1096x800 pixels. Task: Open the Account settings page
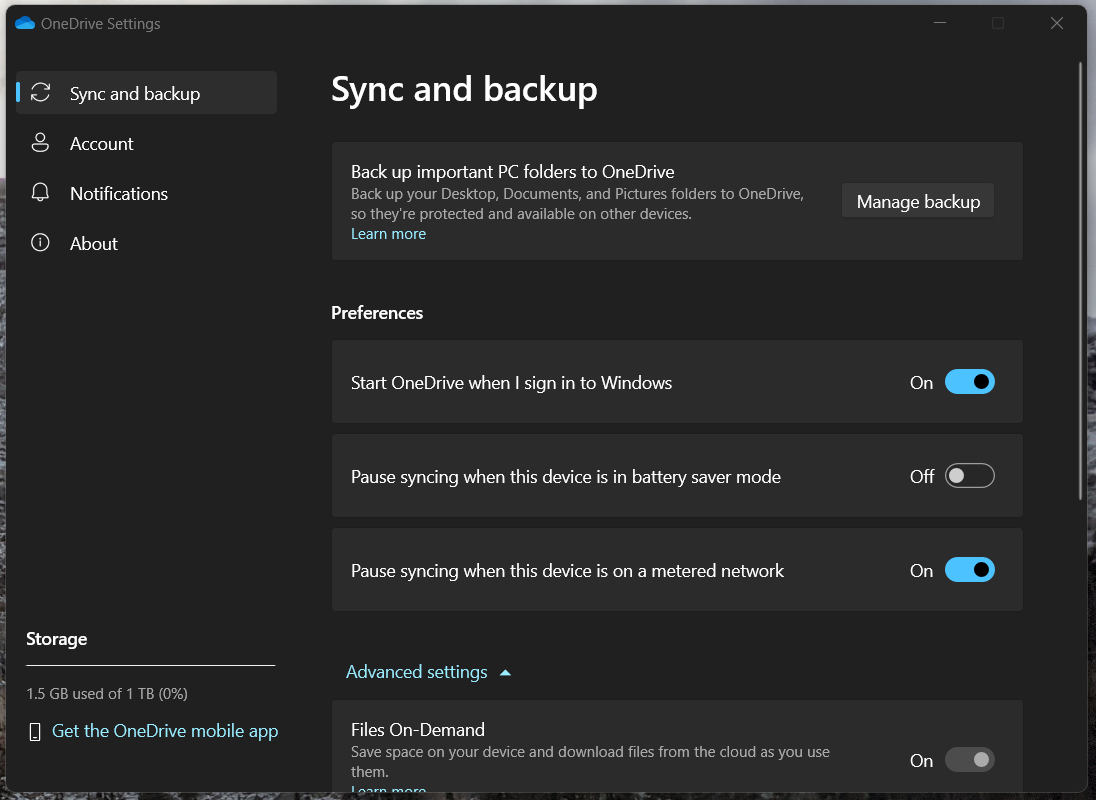pos(147,143)
